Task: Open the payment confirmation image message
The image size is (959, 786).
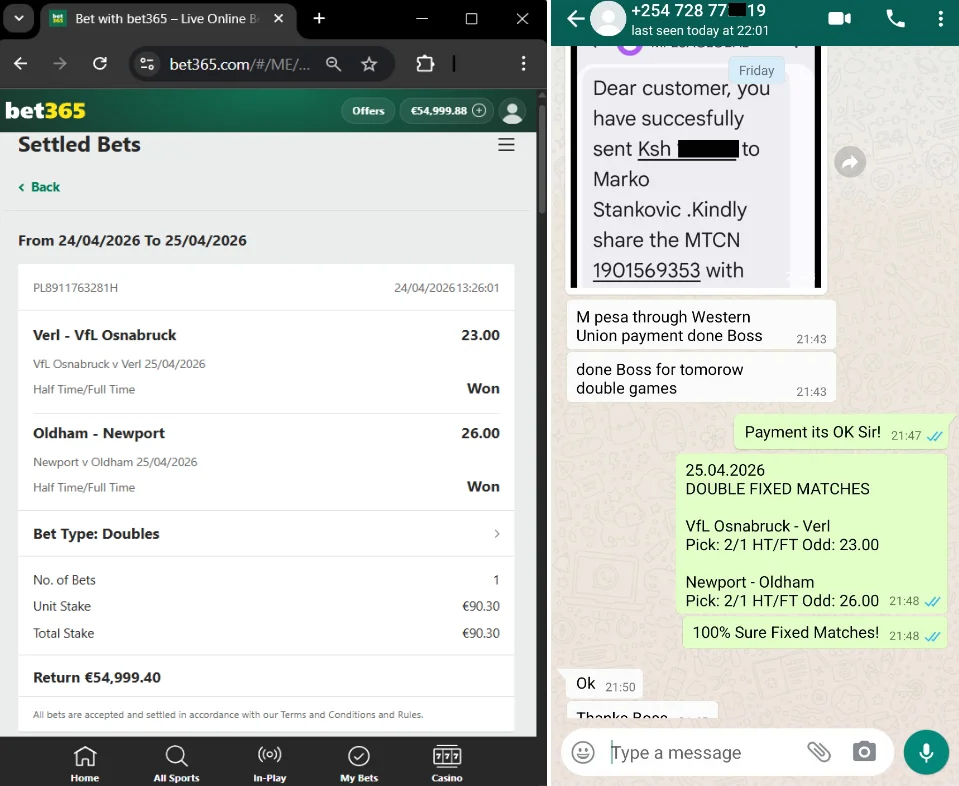Action: 696,166
